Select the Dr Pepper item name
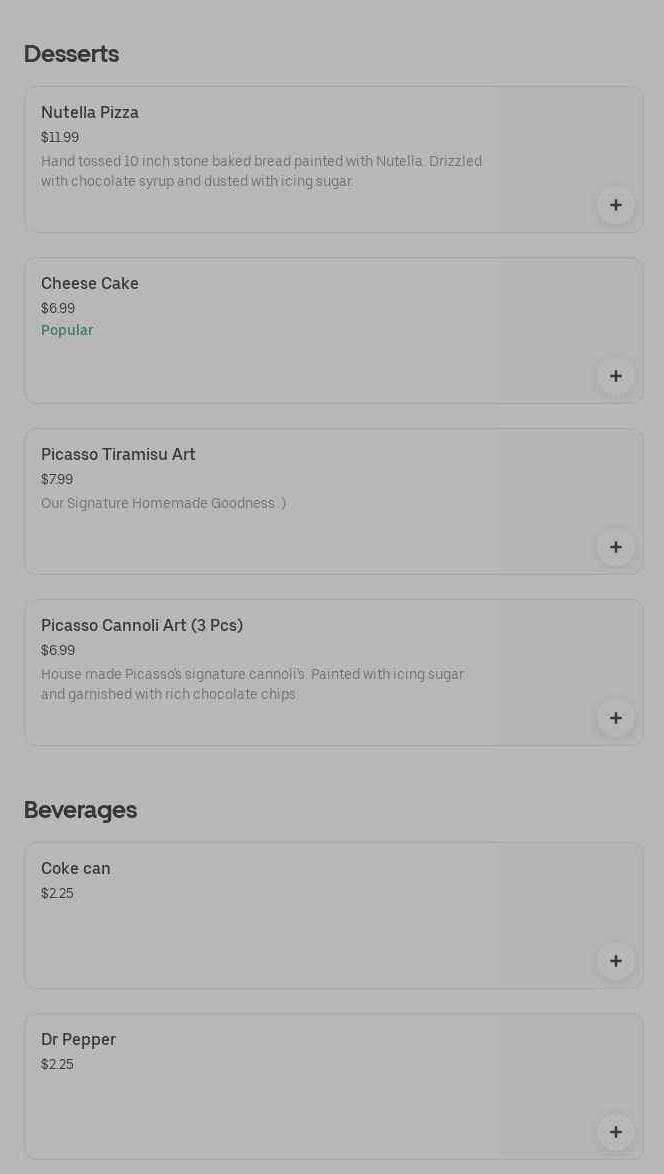Screen dimensions: 664x1174 (x=78, y=1040)
